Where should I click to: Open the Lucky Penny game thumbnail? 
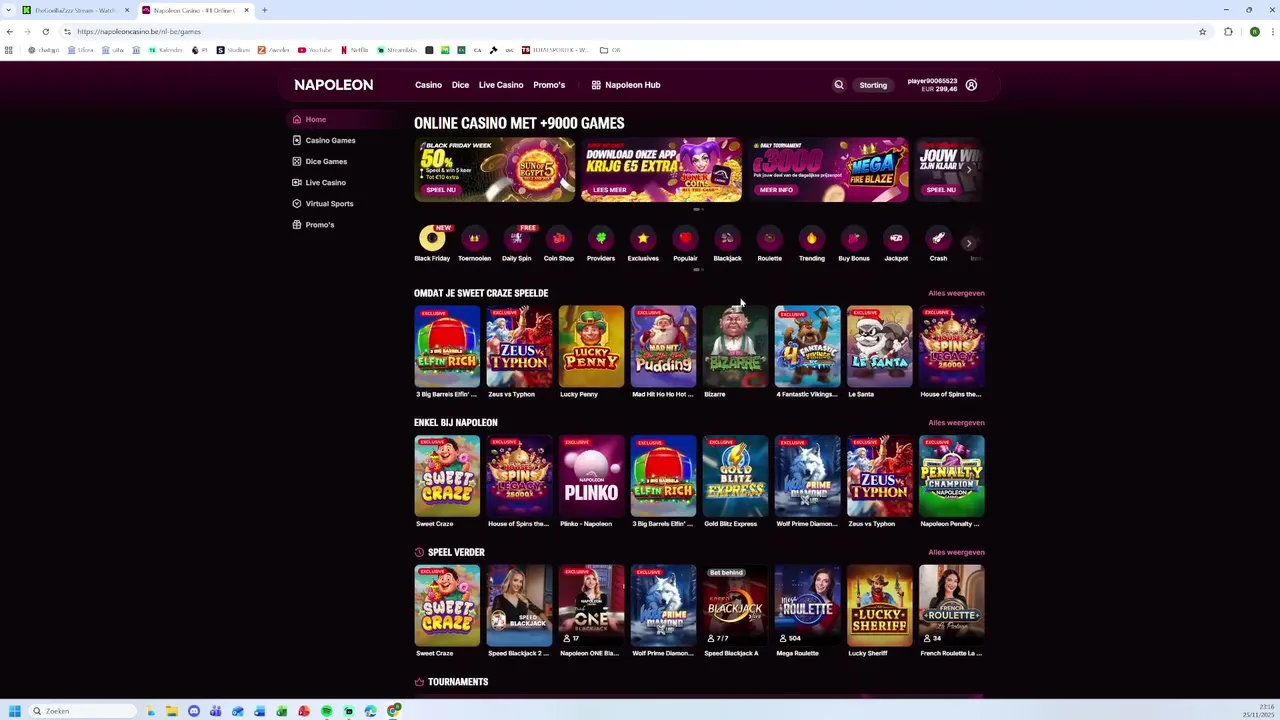click(x=591, y=346)
